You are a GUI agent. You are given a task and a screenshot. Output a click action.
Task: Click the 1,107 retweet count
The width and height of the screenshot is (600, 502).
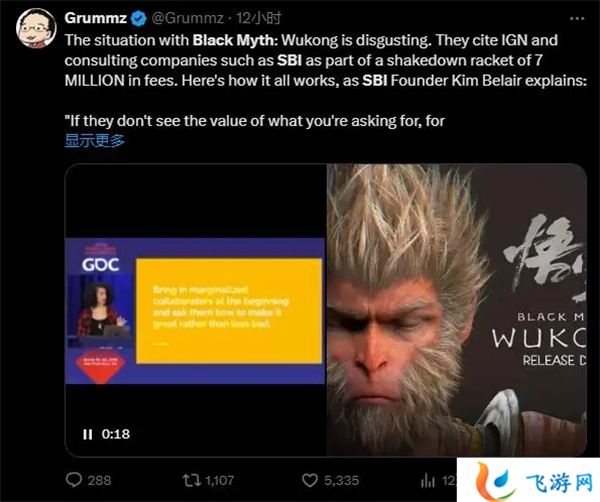pos(220,480)
